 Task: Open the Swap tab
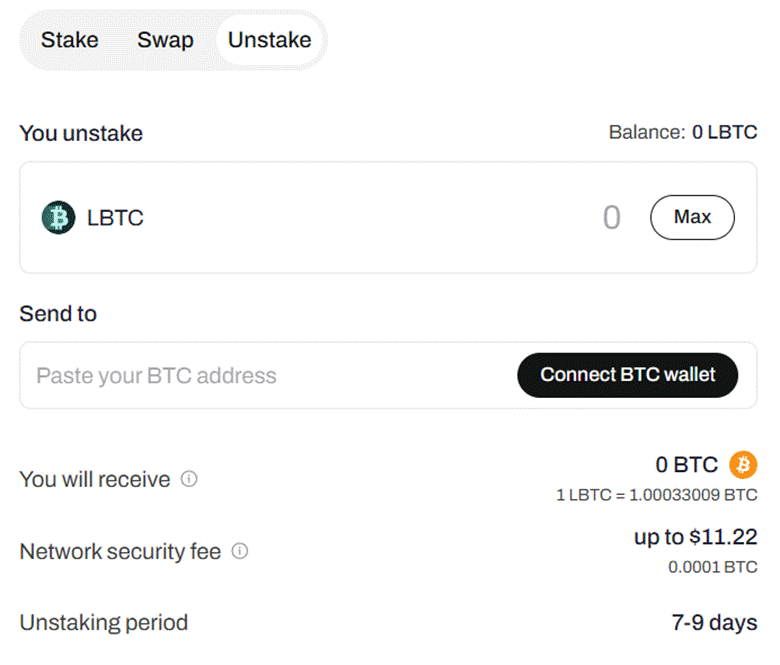point(165,40)
